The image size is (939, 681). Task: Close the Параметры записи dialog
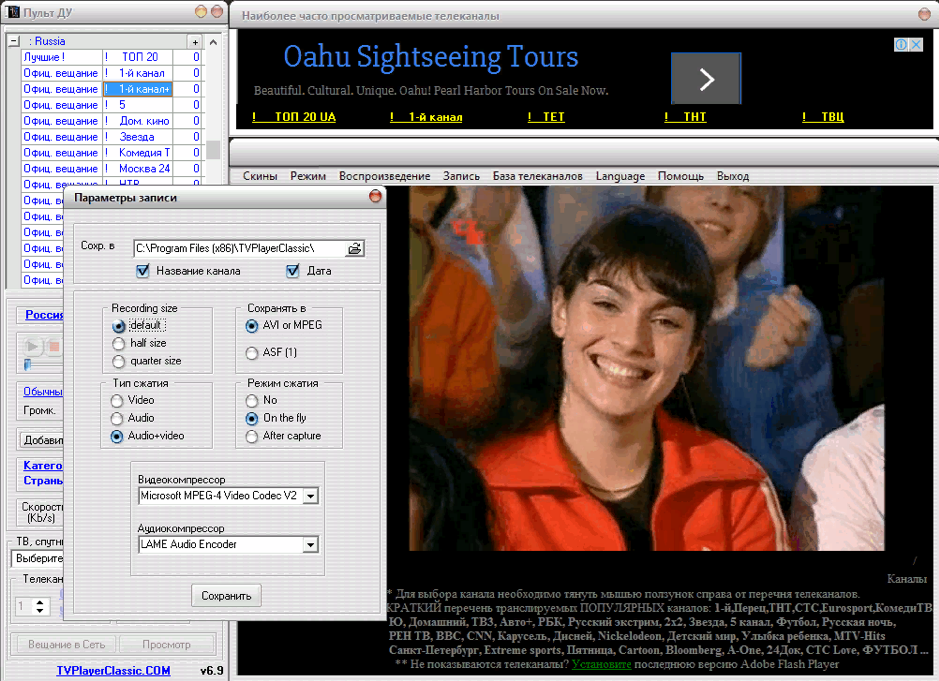(x=375, y=196)
